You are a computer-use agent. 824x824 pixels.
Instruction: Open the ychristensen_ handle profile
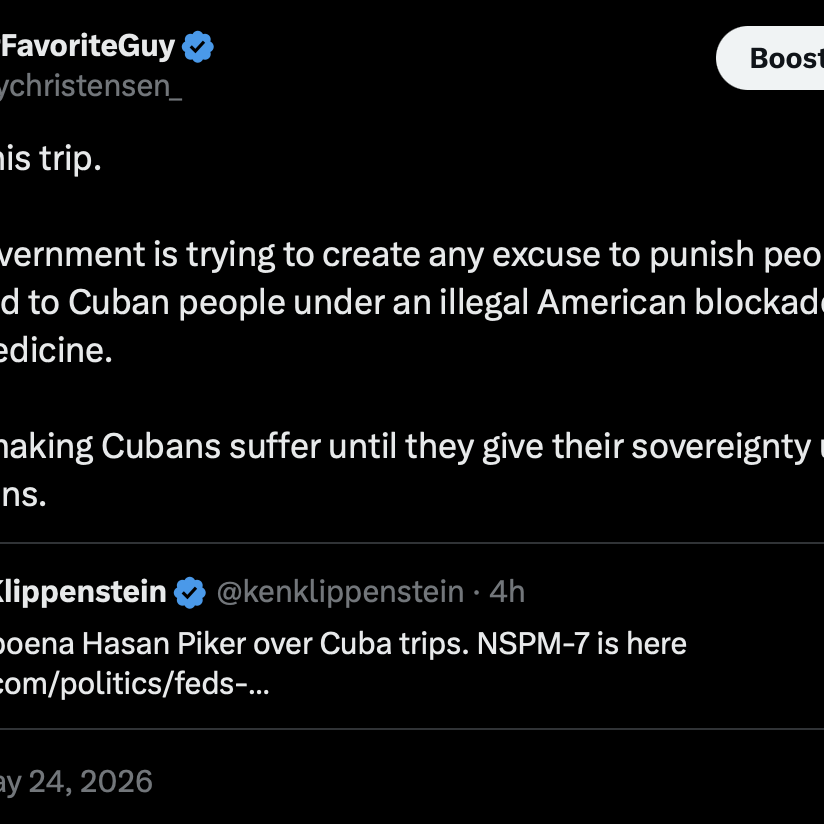pos(91,85)
